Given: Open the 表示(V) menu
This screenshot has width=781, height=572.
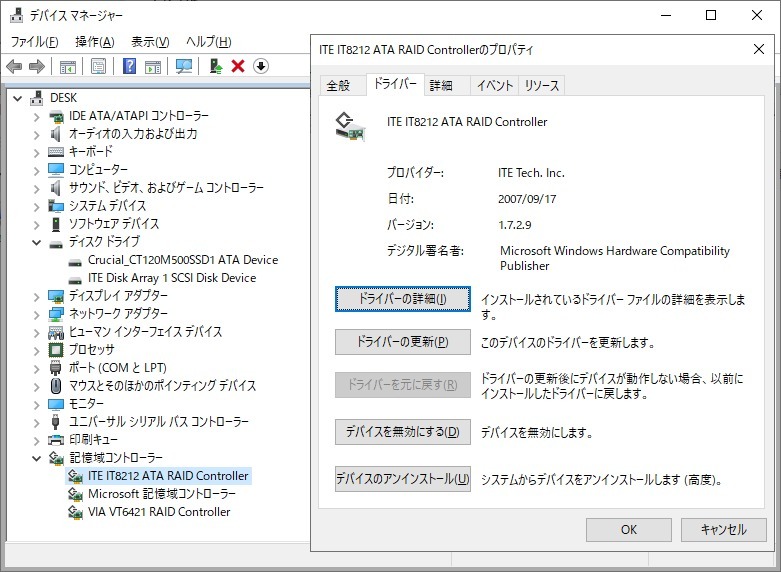Looking at the screenshot, I should click(x=150, y=42).
